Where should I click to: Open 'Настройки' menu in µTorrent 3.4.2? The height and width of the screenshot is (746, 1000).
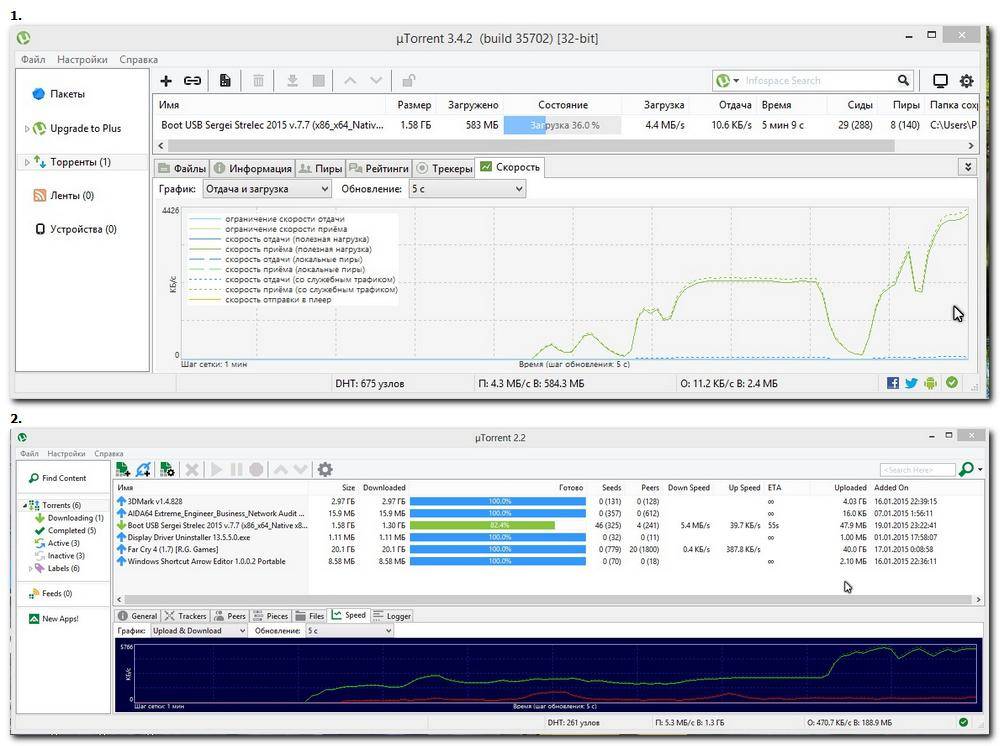click(x=82, y=60)
